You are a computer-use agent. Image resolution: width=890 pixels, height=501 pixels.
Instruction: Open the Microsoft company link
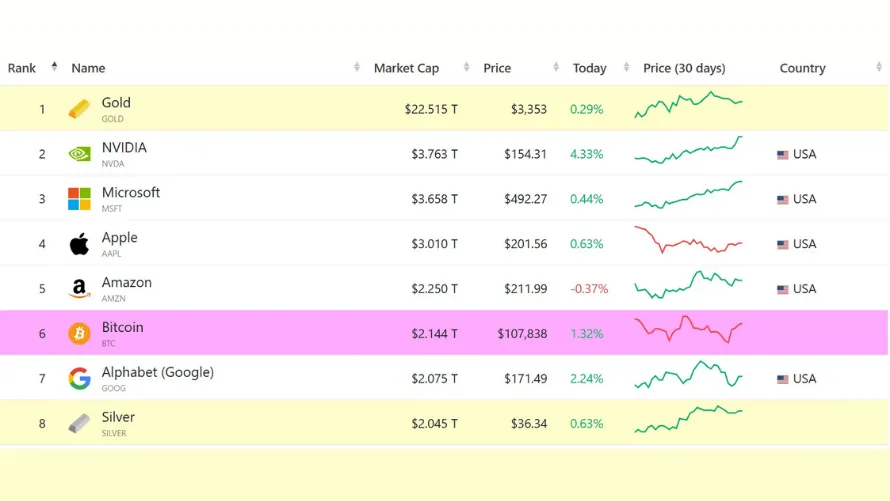coord(131,192)
